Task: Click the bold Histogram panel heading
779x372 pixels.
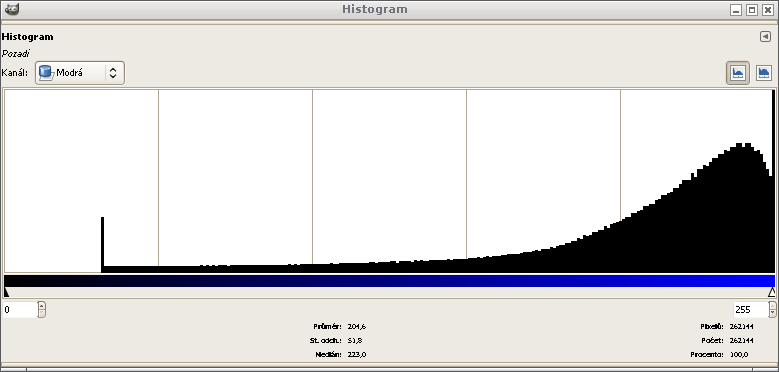Action: (x=27, y=37)
